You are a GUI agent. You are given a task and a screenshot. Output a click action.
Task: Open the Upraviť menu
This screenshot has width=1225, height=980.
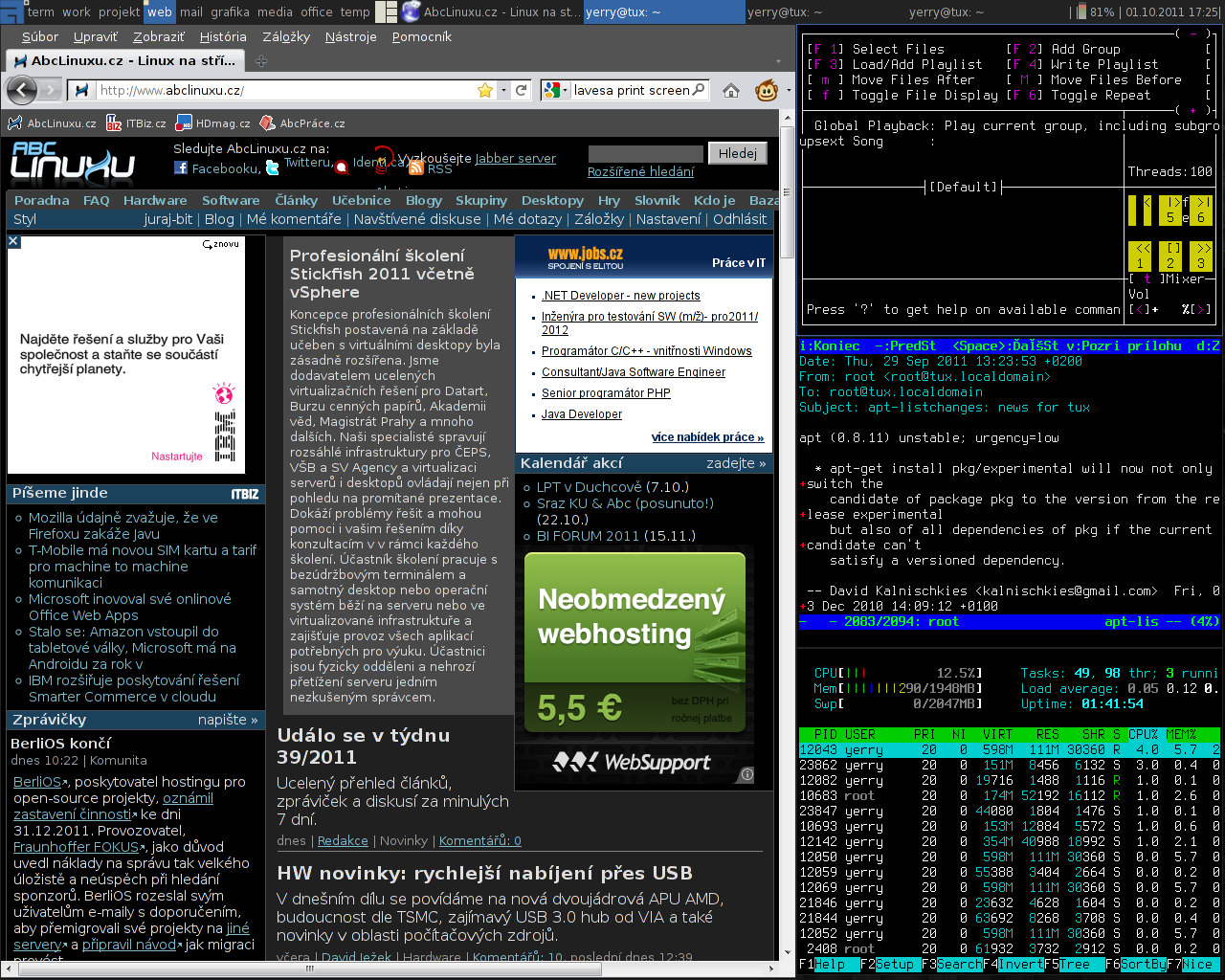(96, 36)
